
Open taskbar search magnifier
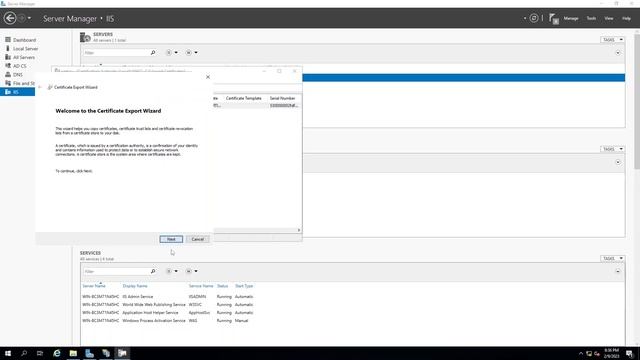tap(24, 353)
